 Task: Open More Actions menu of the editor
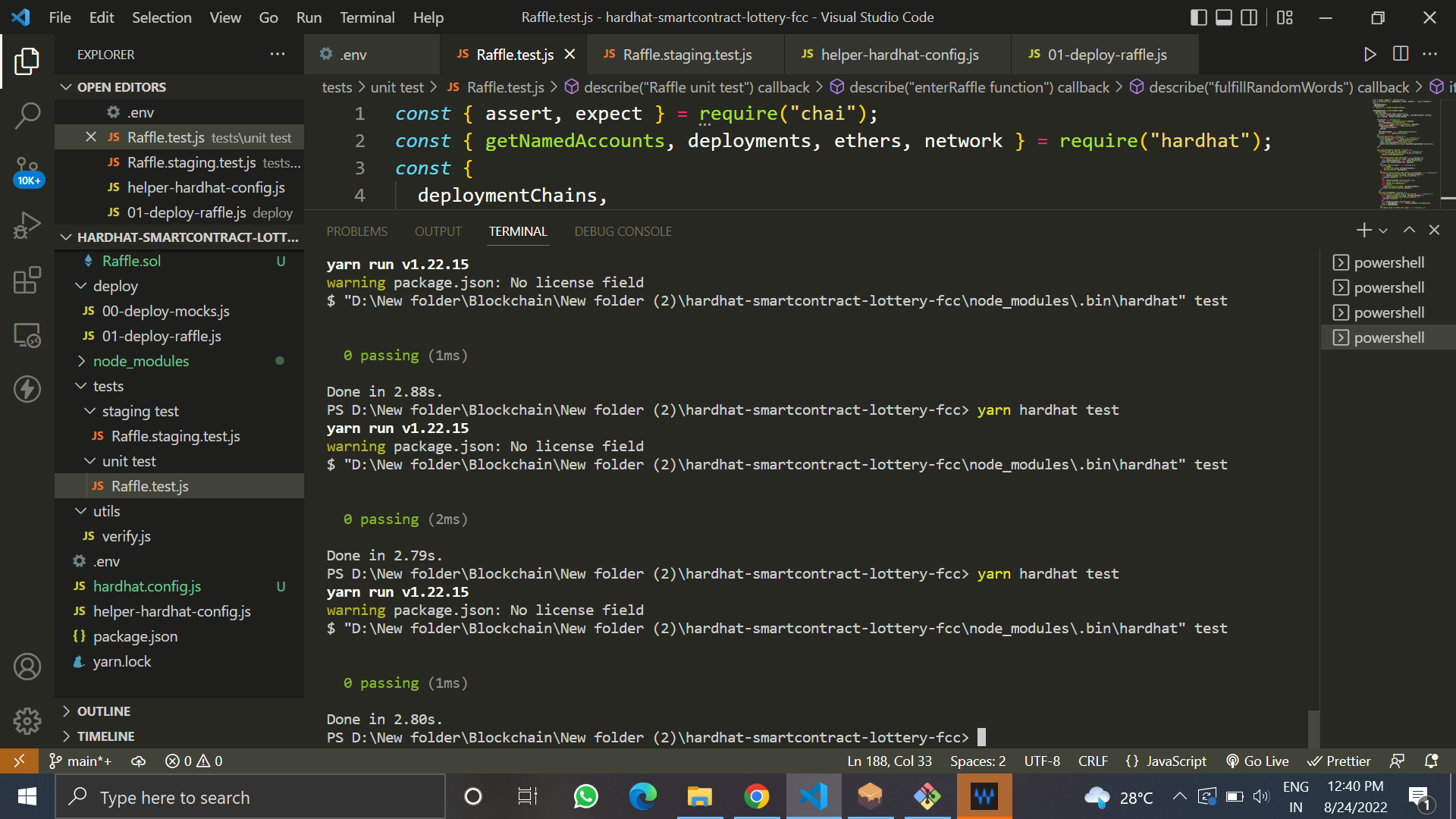(x=1430, y=55)
